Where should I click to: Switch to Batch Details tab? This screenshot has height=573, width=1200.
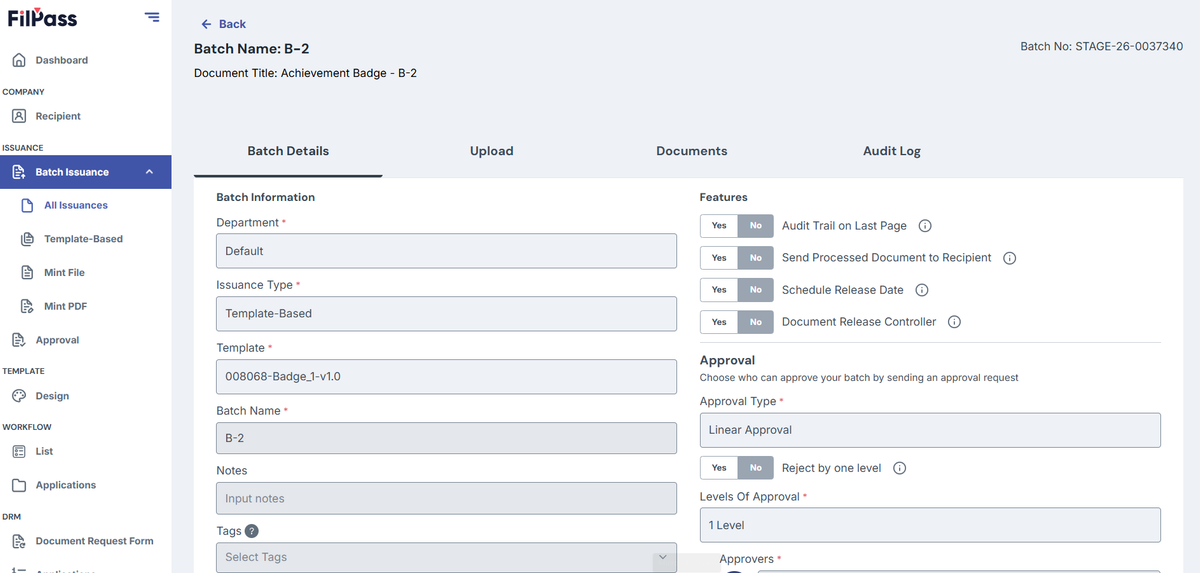point(288,151)
